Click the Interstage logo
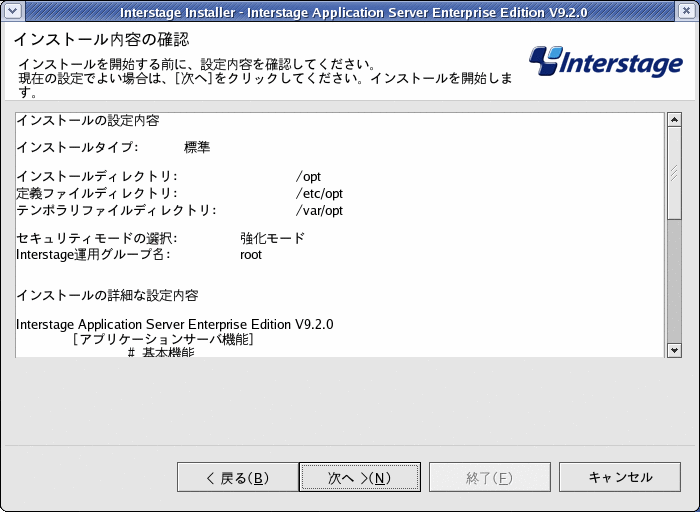The image size is (700, 512). coord(606,62)
